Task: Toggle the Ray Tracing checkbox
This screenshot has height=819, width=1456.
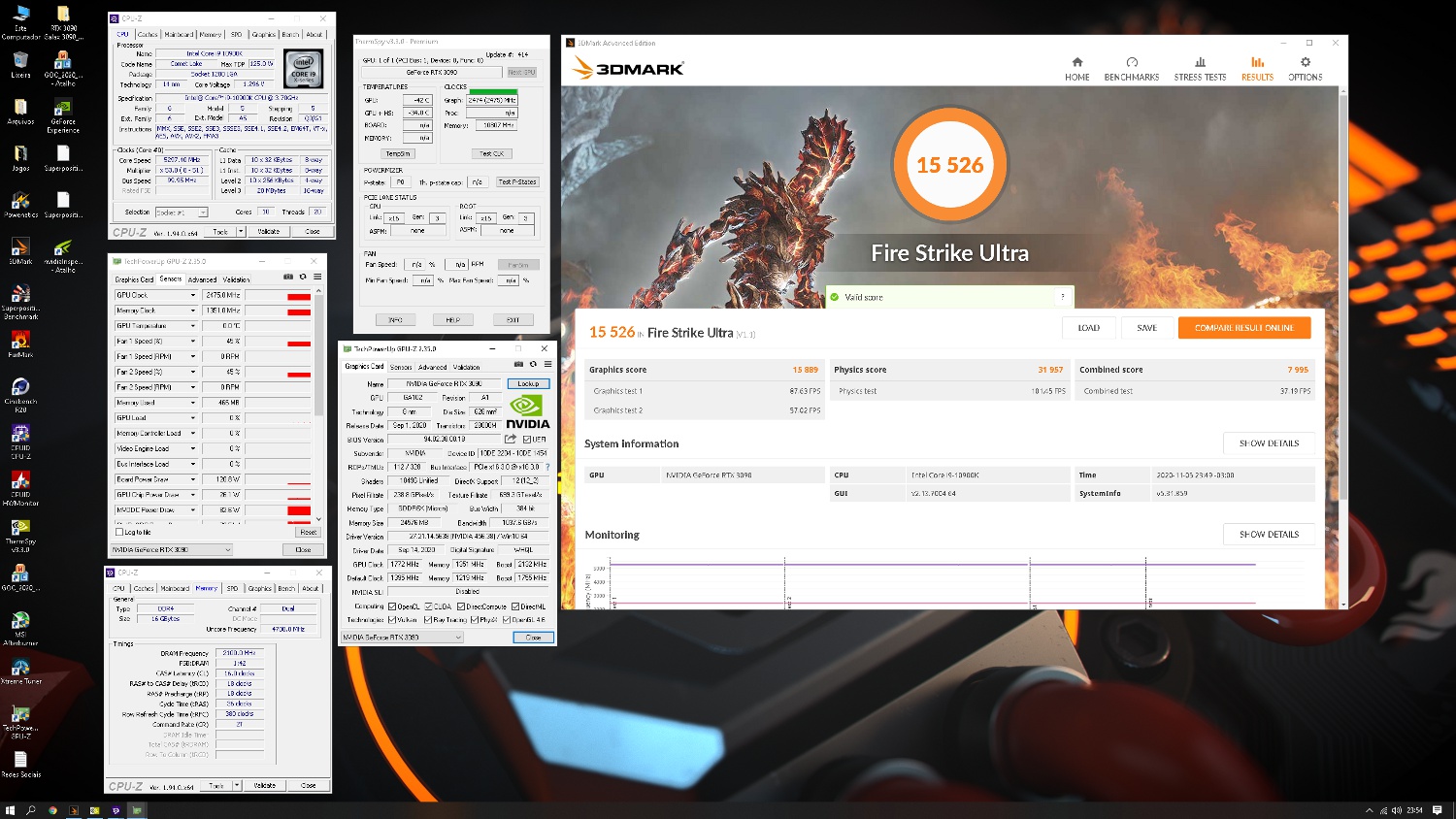Action: [428, 619]
